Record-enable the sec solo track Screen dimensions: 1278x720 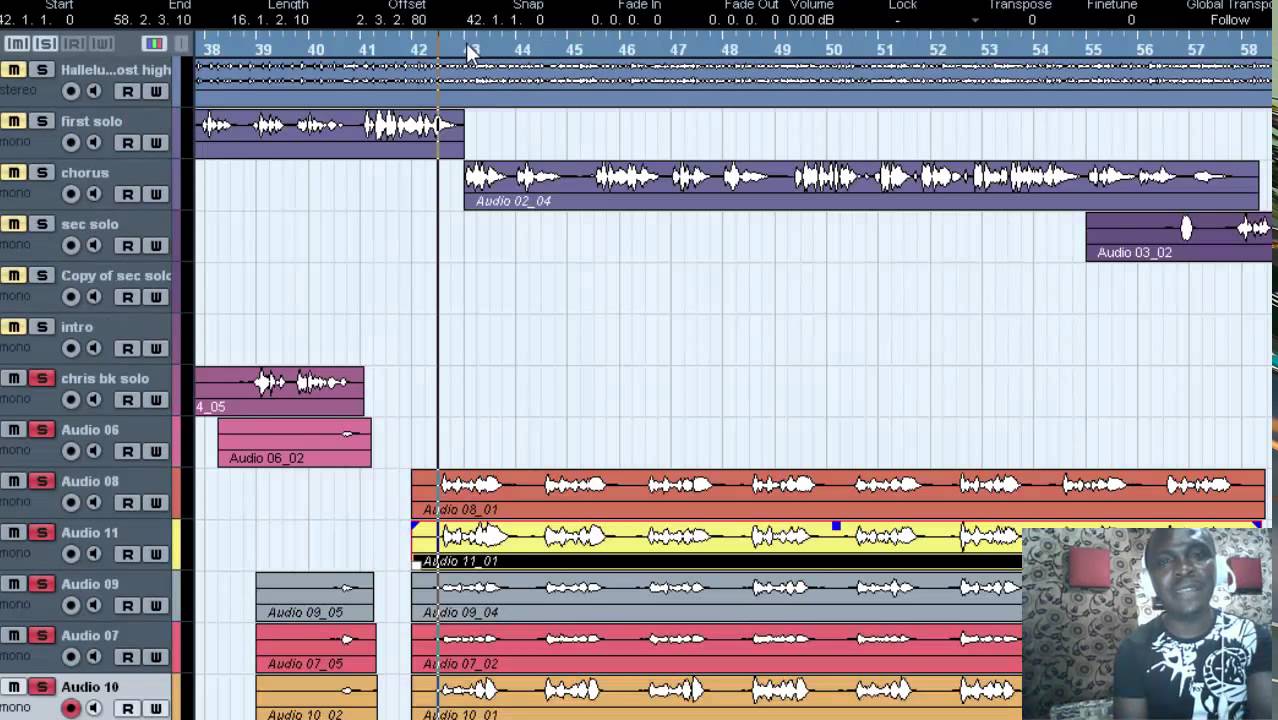(x=70, y=246)
